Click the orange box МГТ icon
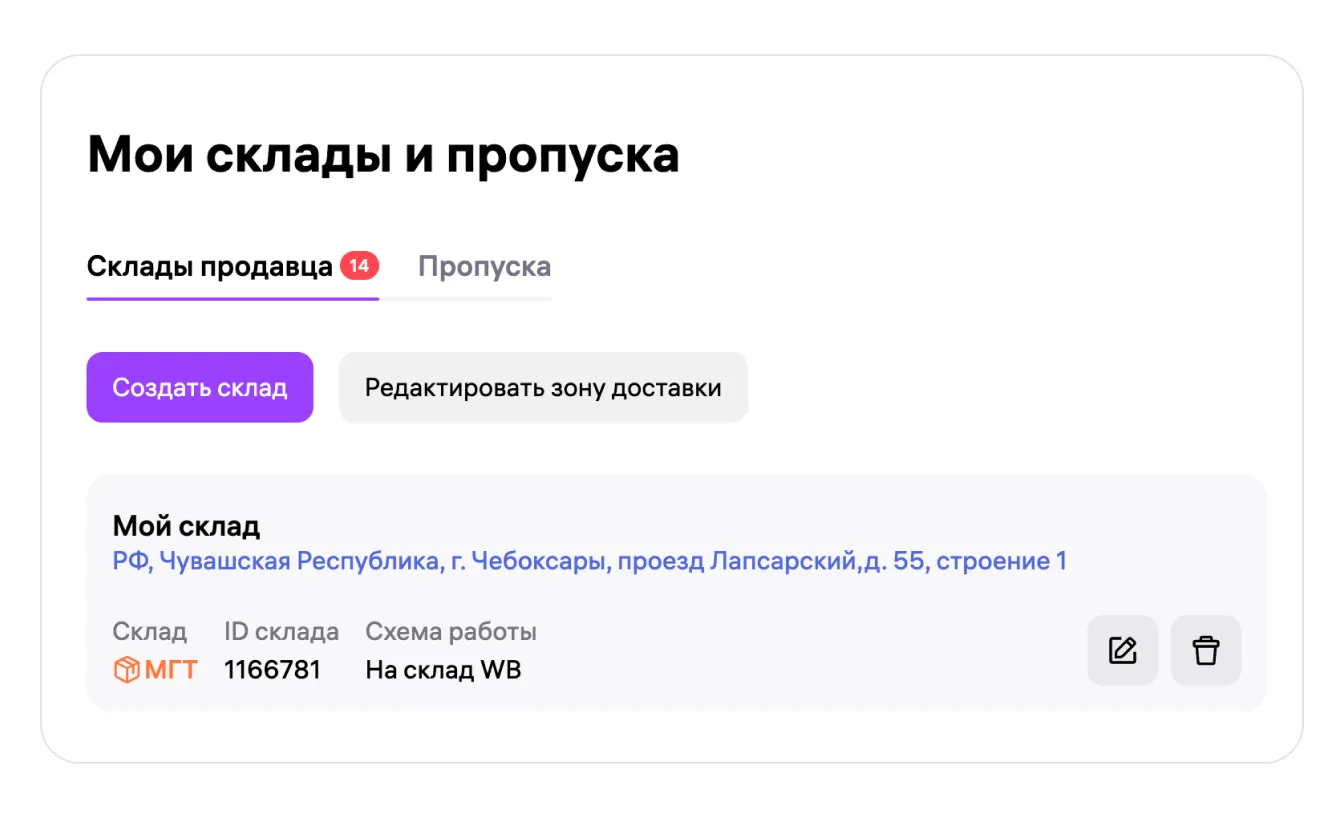The width and height of the screenshot is (1344, 818). pyautogui.click(x=126, y=670)
